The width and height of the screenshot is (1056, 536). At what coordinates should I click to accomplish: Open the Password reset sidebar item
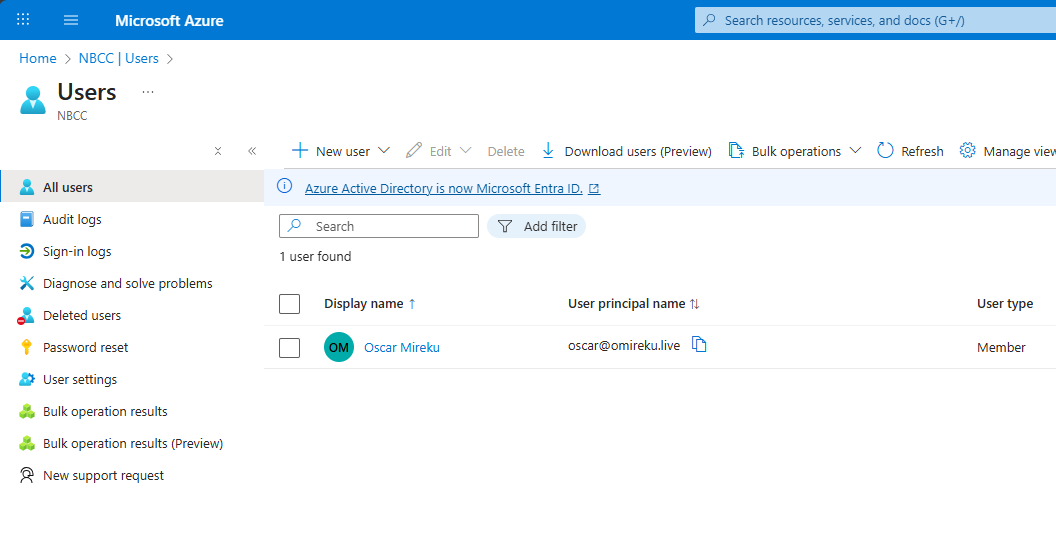pyautogui.click(x=85, y=347)
